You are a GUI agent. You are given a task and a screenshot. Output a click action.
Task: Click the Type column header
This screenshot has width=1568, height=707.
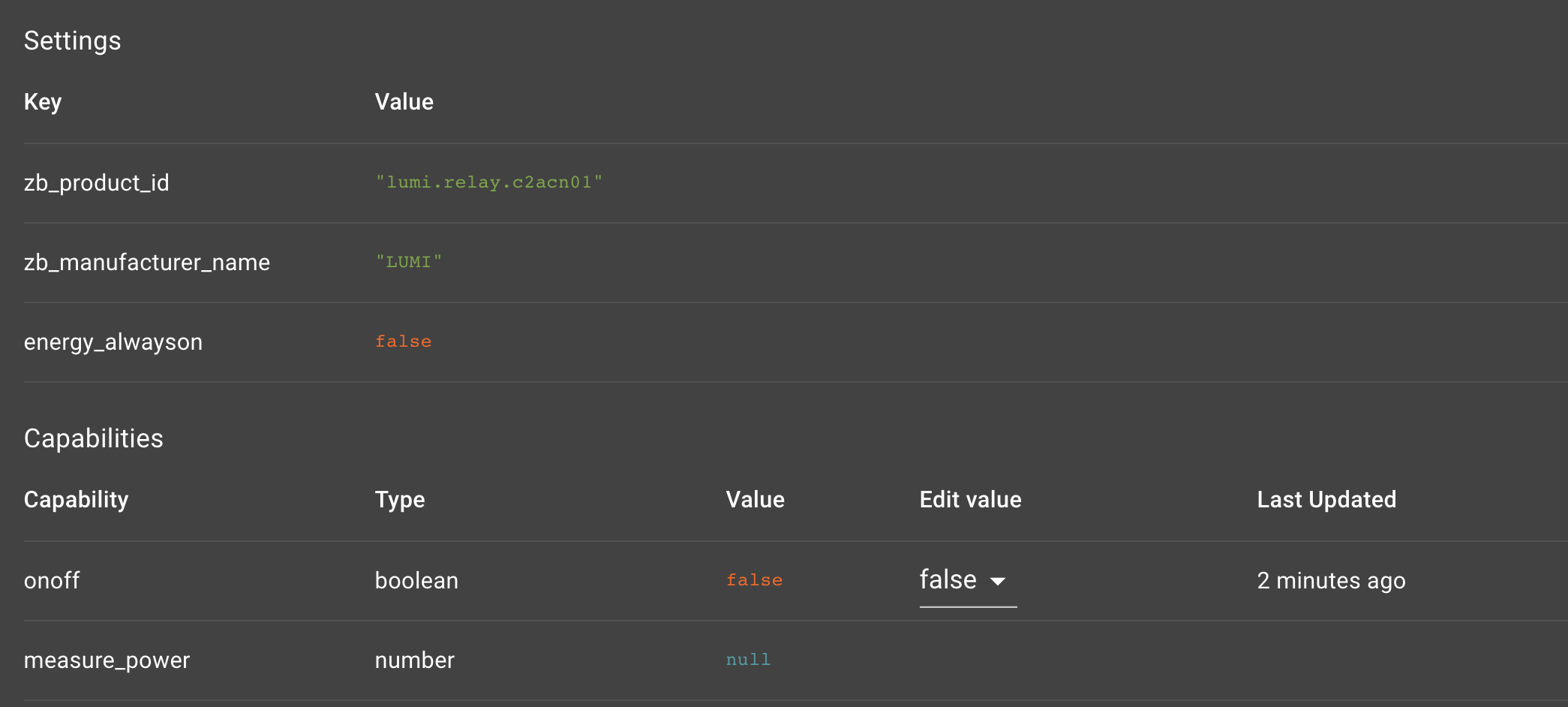[x=400, y=500]
